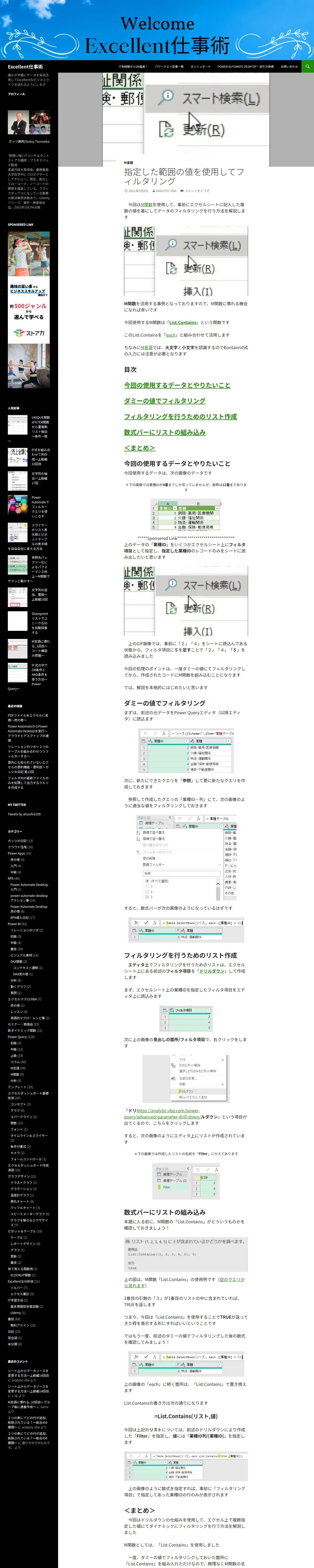Open category RPA
Image resolution: width=314 pixels, height=1568 pixels.
point(11,878)
